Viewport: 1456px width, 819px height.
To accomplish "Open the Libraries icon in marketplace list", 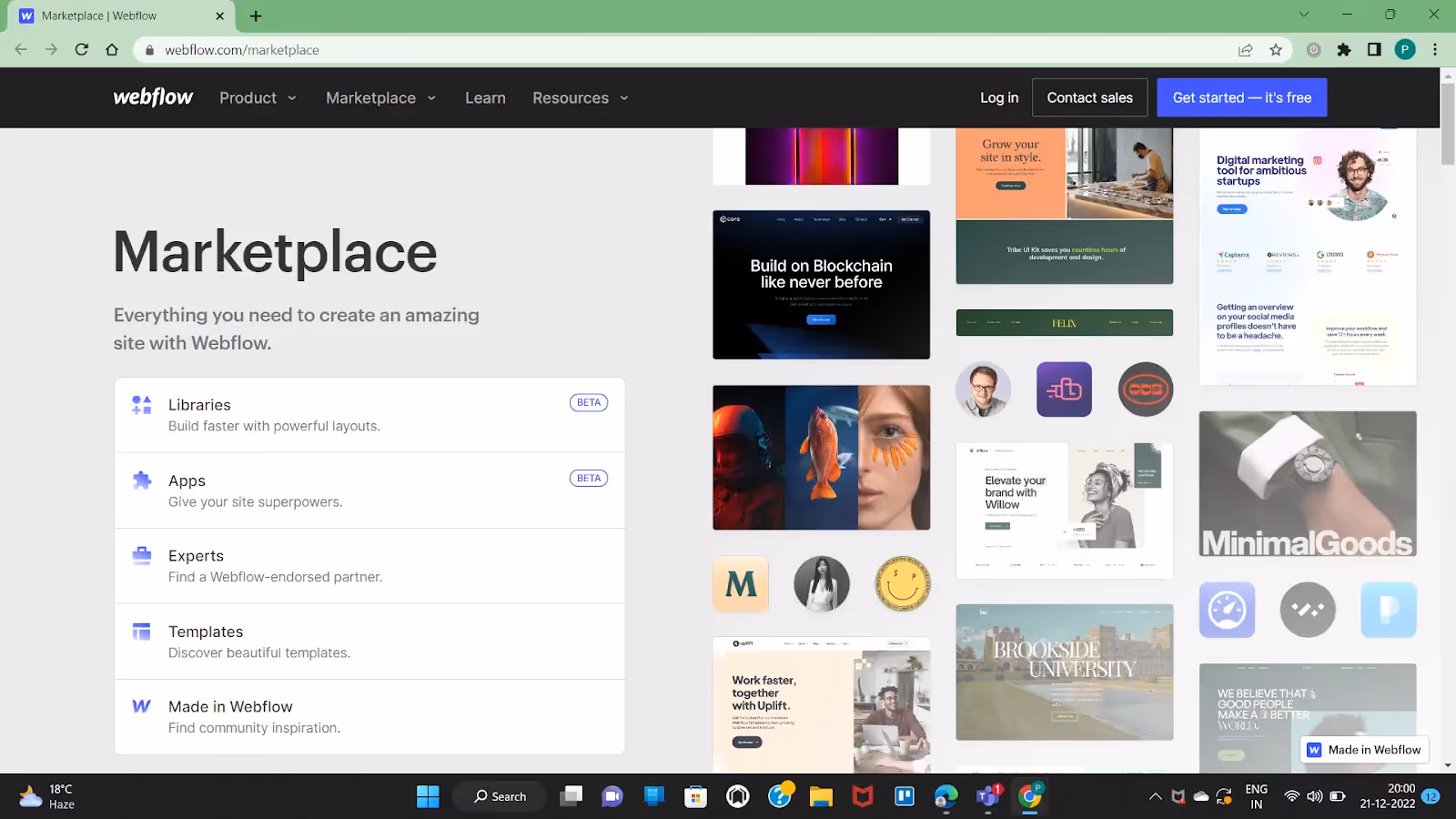I will pyautogui.click(x=142, y=405).
